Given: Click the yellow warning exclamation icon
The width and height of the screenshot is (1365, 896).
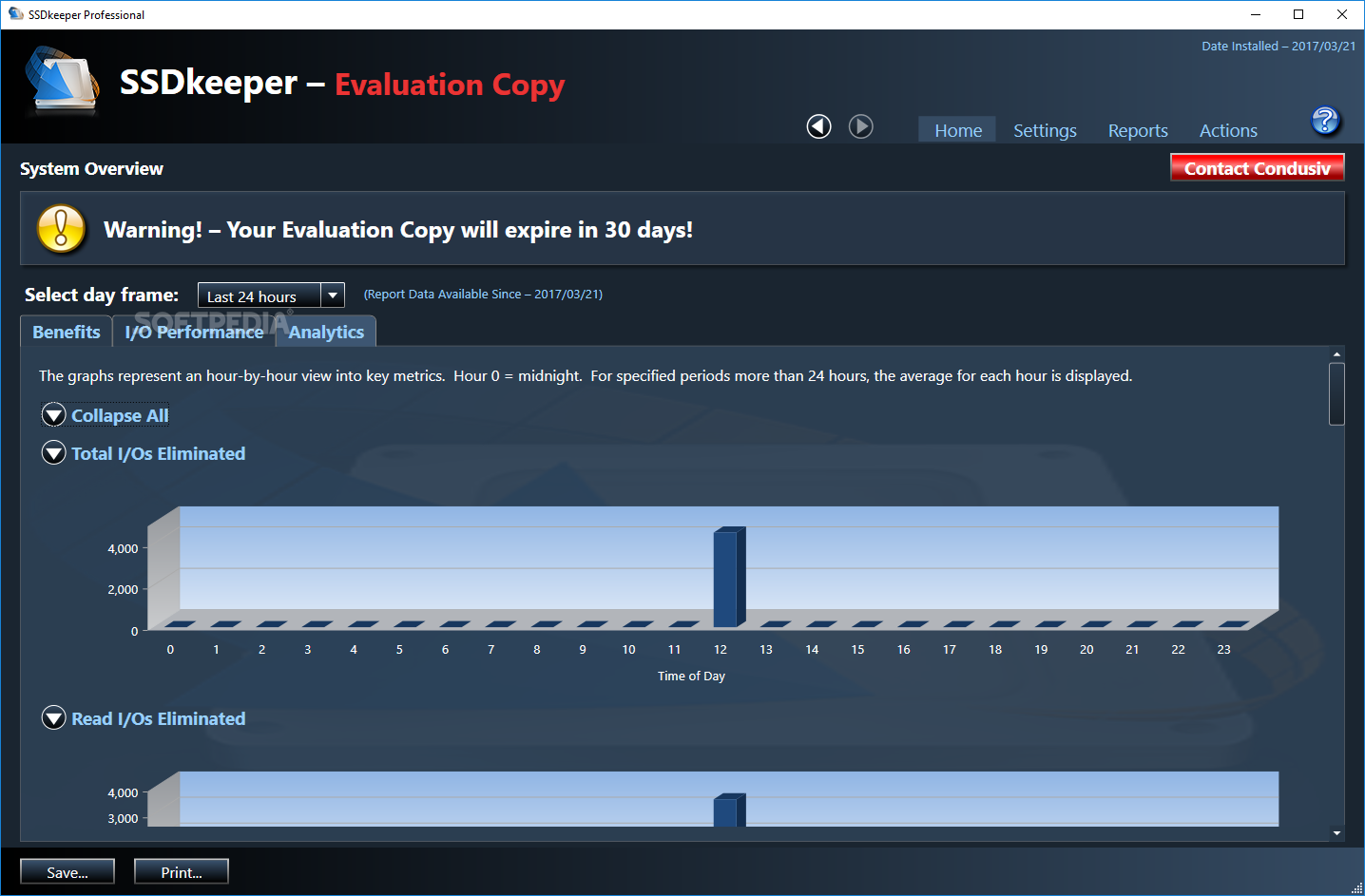Looking at the screenshot, I should 61,229.
